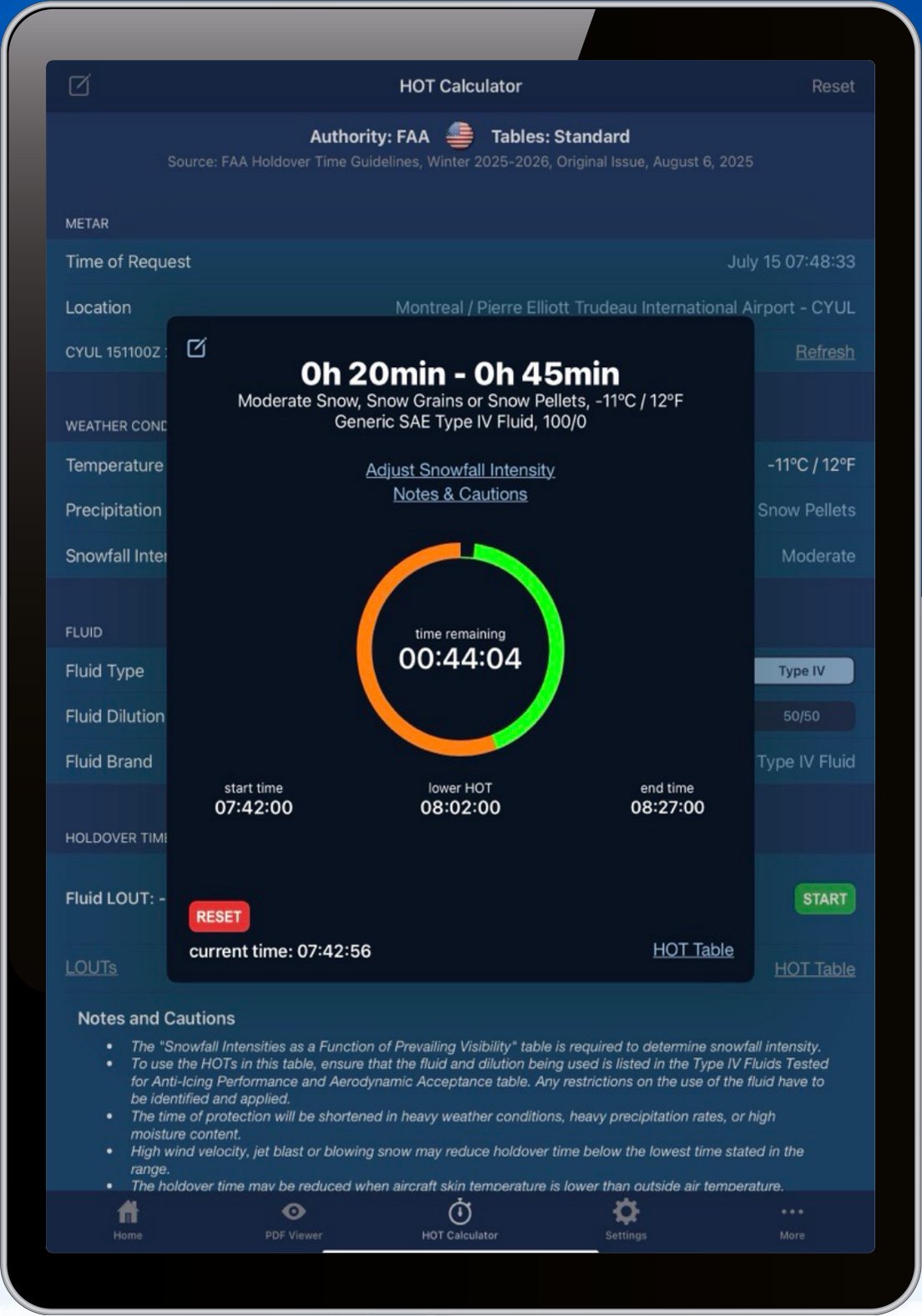Click the red RESET button in popup
Screen dimensions: 922x1316
coord(219,916)
